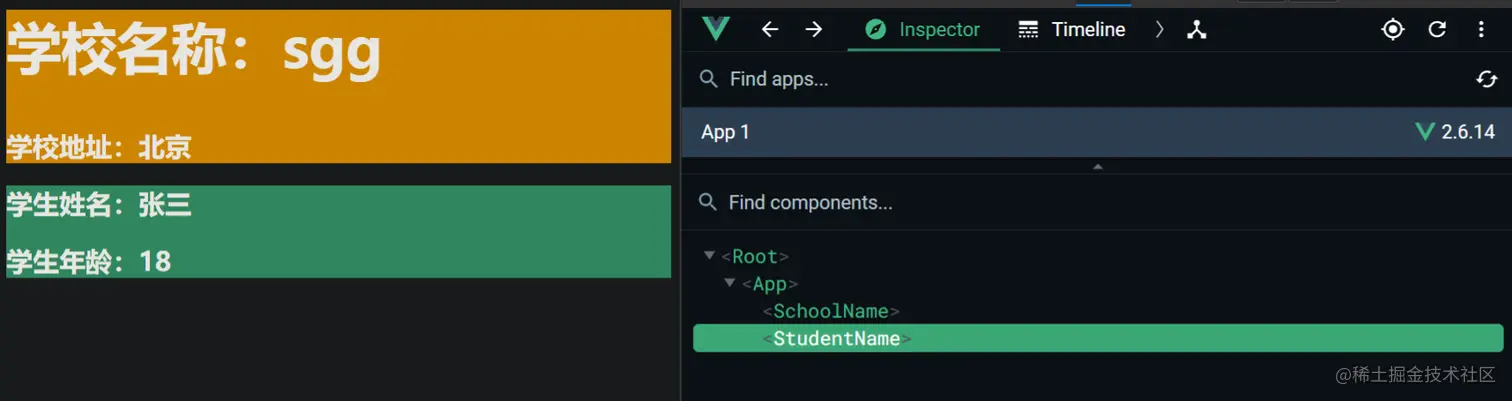Expand more tabs via chevron after Timeline
The image size is (1512, 401).
click(1160, 29)
